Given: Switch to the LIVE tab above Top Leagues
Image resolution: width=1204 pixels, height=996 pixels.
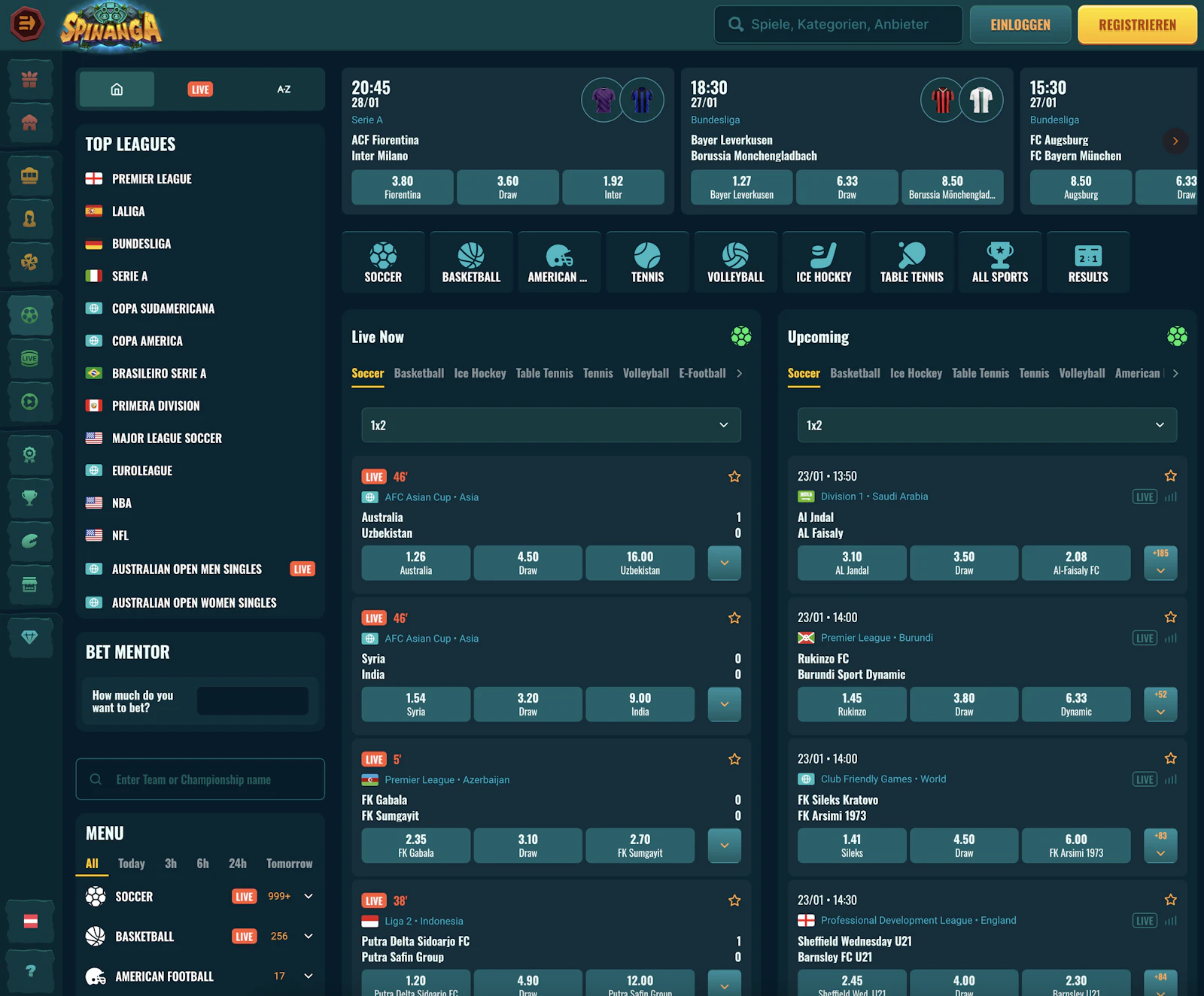Looking at the screenshot, I should [199, 89].
